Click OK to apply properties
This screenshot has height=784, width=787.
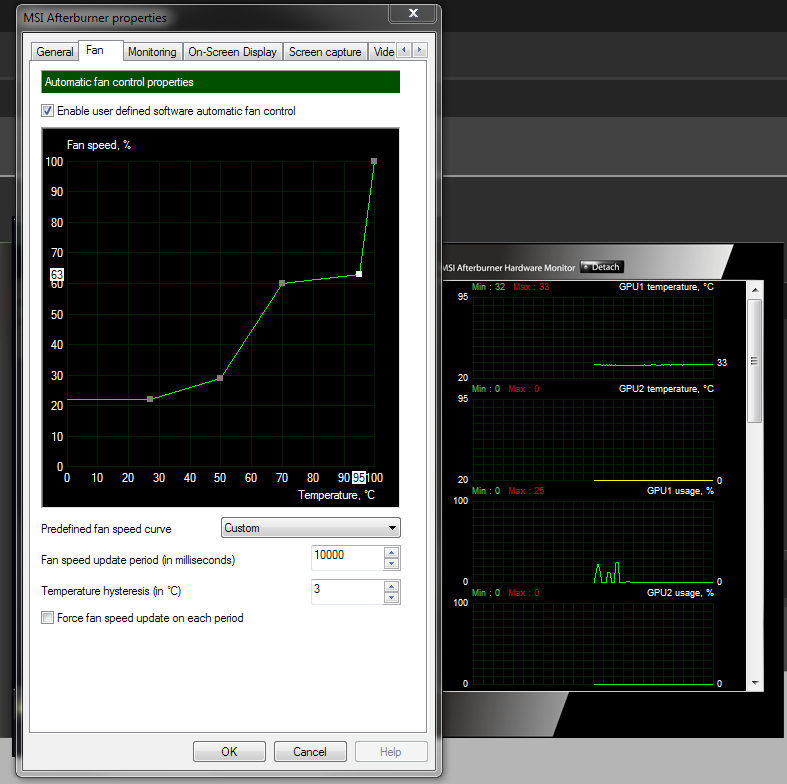coord(229,751)
